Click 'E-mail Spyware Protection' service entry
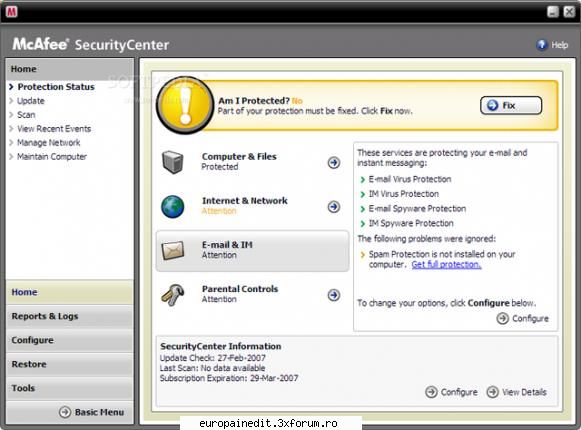Screen dimensions: 581x430 [x=417, y=209]
